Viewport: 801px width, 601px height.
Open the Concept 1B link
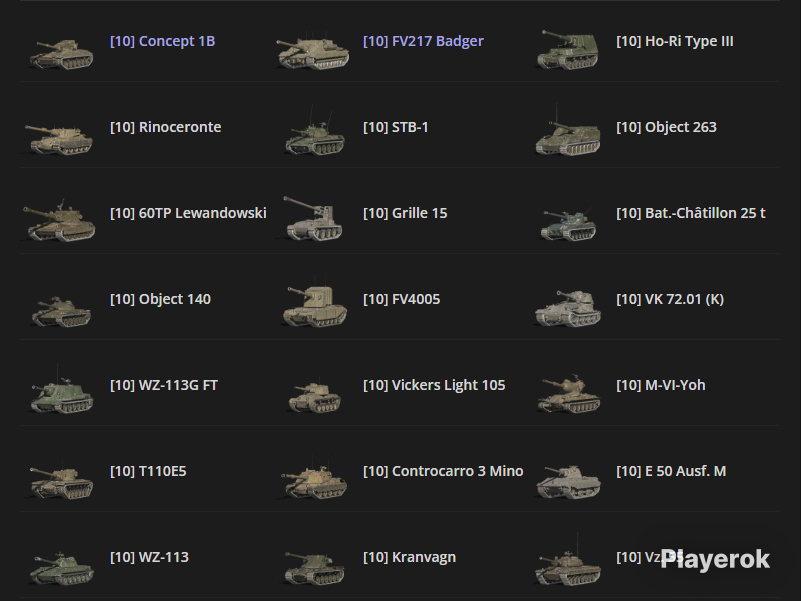pyautogui.click(x=162, y=41)
